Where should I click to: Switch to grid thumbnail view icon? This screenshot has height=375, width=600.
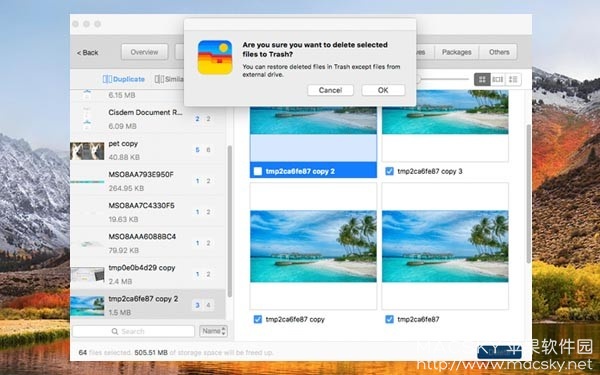point(482,80)
